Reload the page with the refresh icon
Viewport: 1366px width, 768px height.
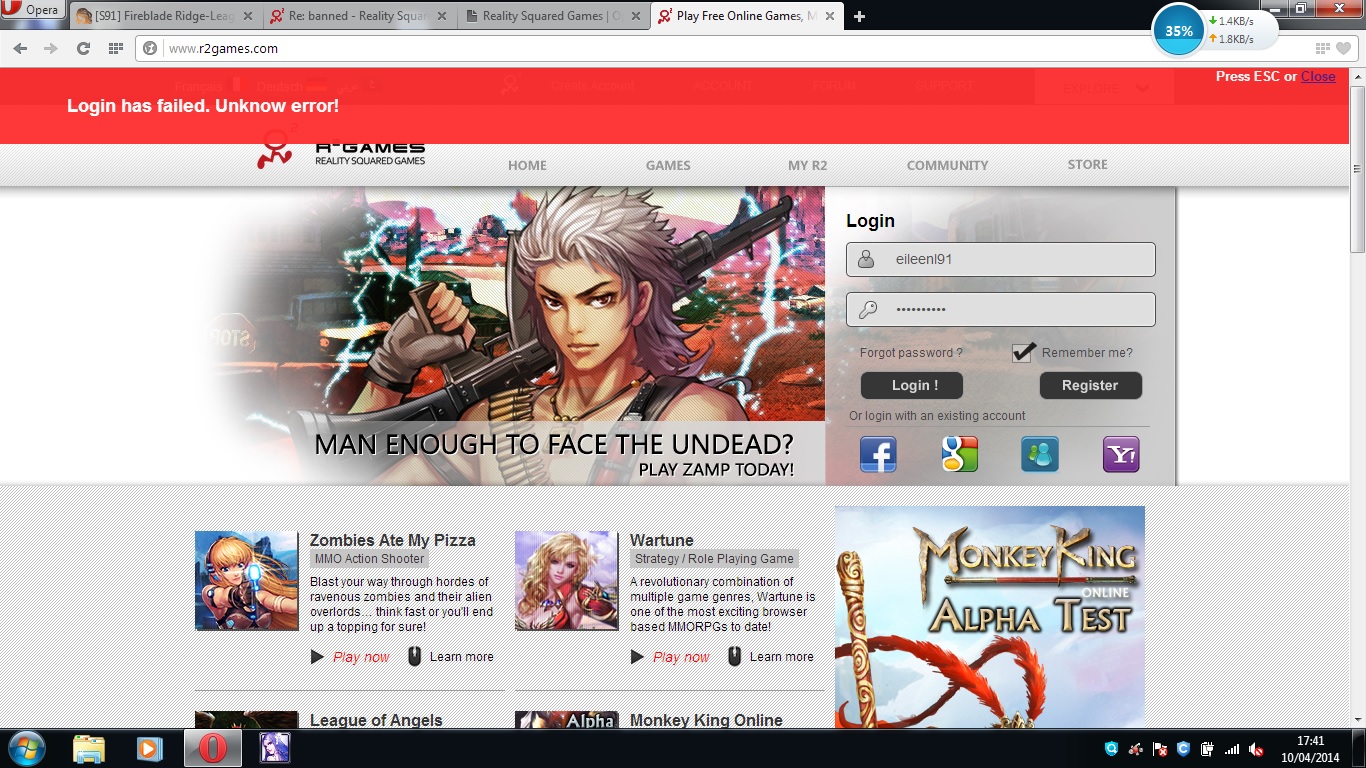tap(83, 48)
